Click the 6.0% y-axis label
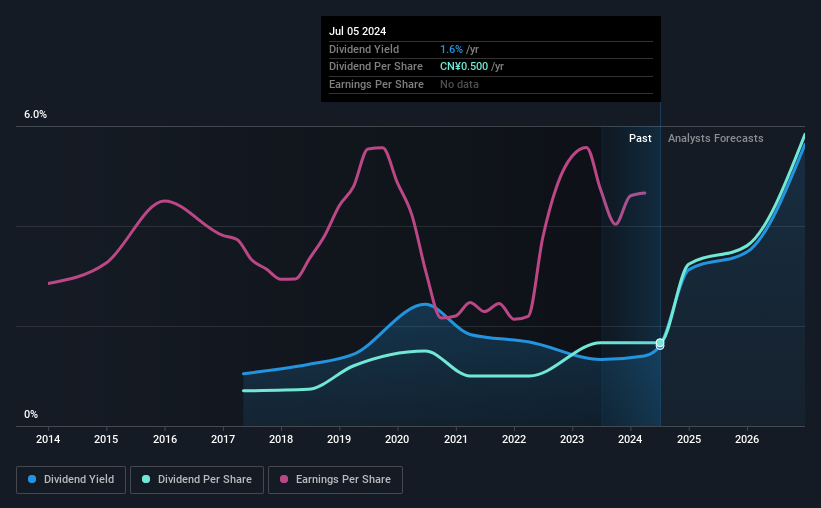This screenshot has width=821, height=508. tap(35, 115)
